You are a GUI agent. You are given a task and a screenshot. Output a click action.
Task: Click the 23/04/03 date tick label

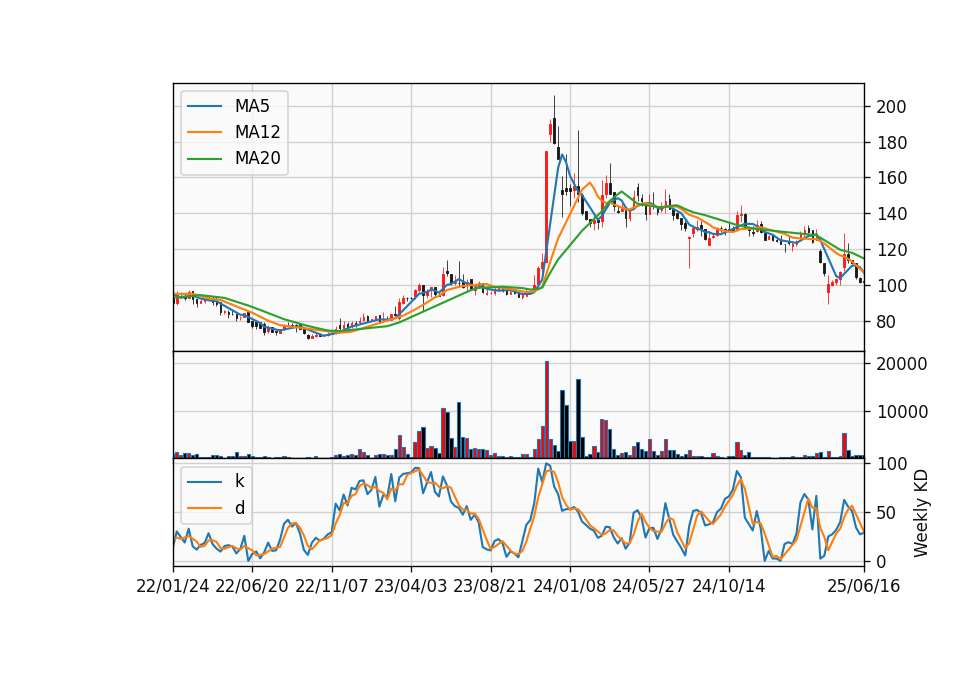[411, 586]
